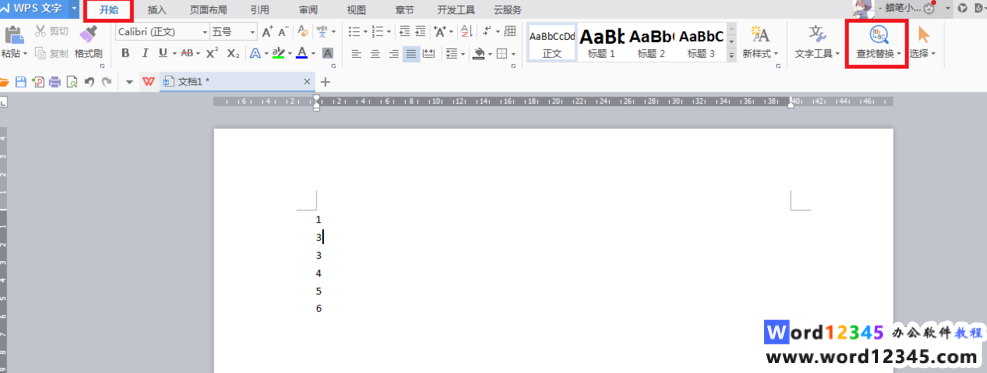The height and width of the screenshot is (373, 987).
Task: Add a new document tab with plus
Action: (325, 82)
